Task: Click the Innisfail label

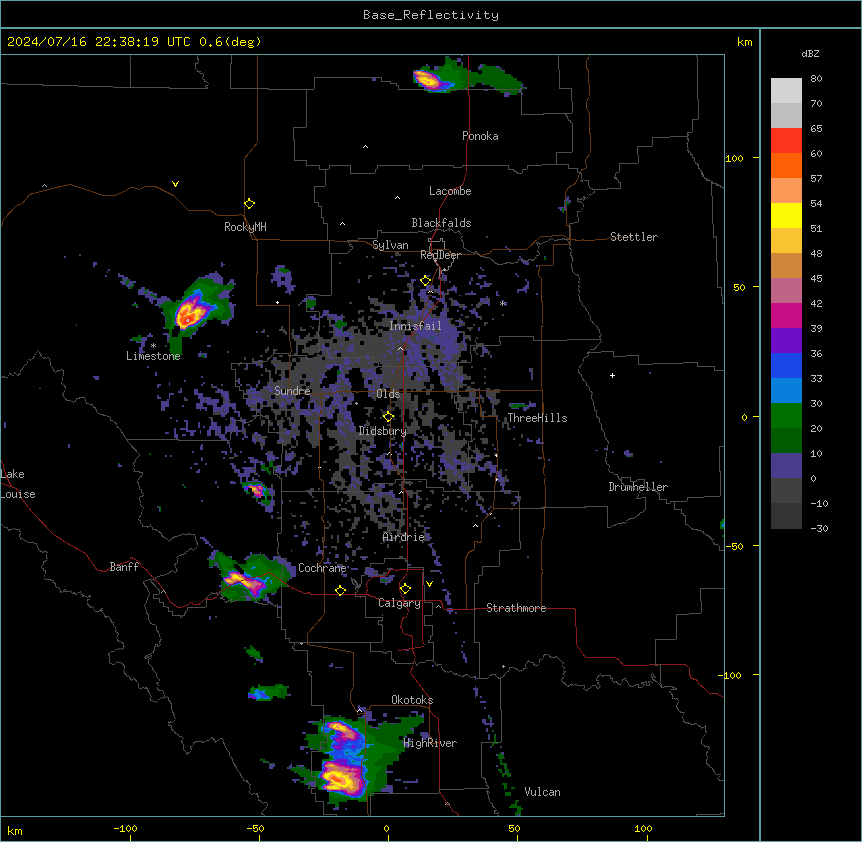Action: coord(415,326)
